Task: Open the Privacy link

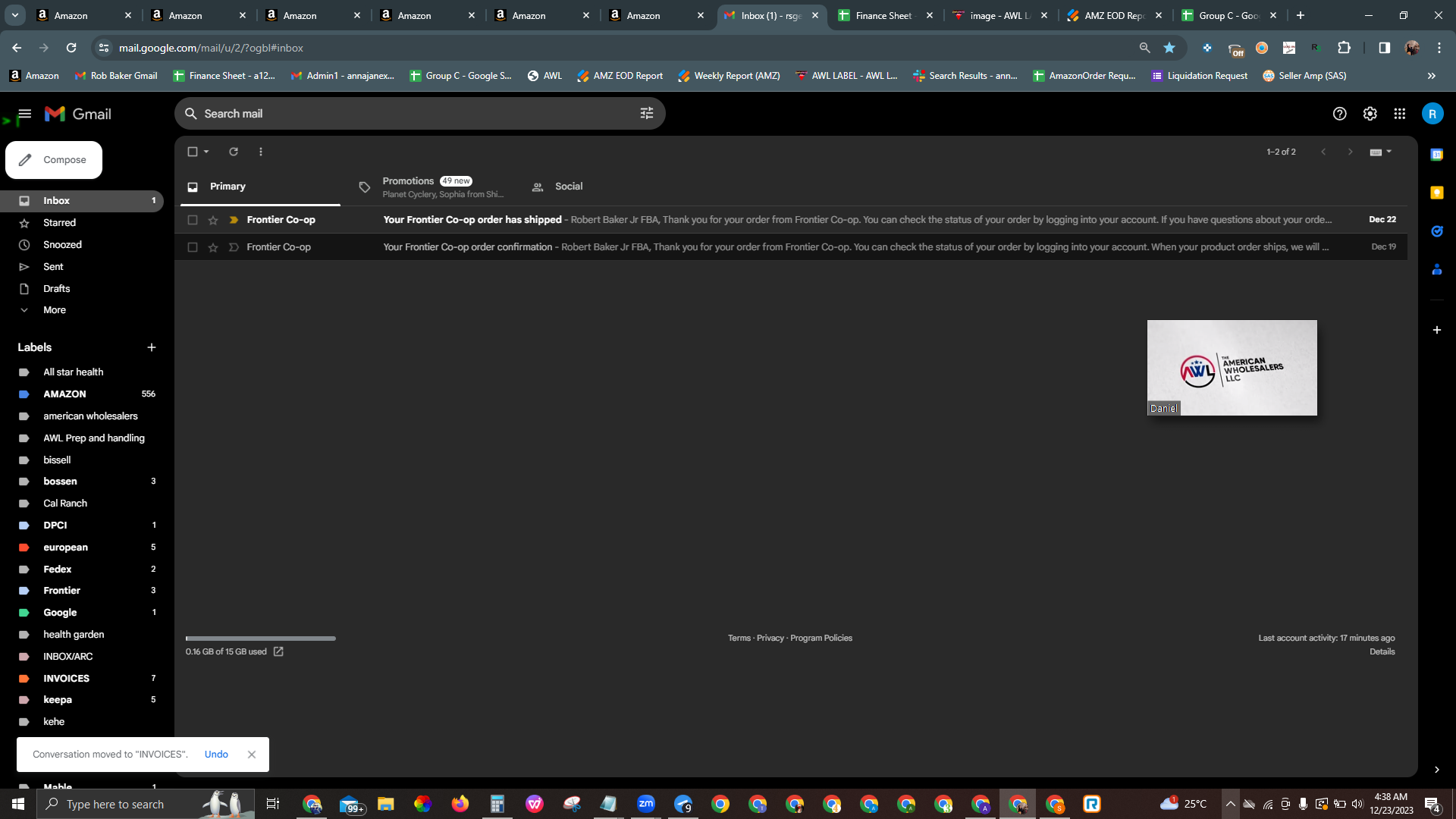Action: pos(770,639)
